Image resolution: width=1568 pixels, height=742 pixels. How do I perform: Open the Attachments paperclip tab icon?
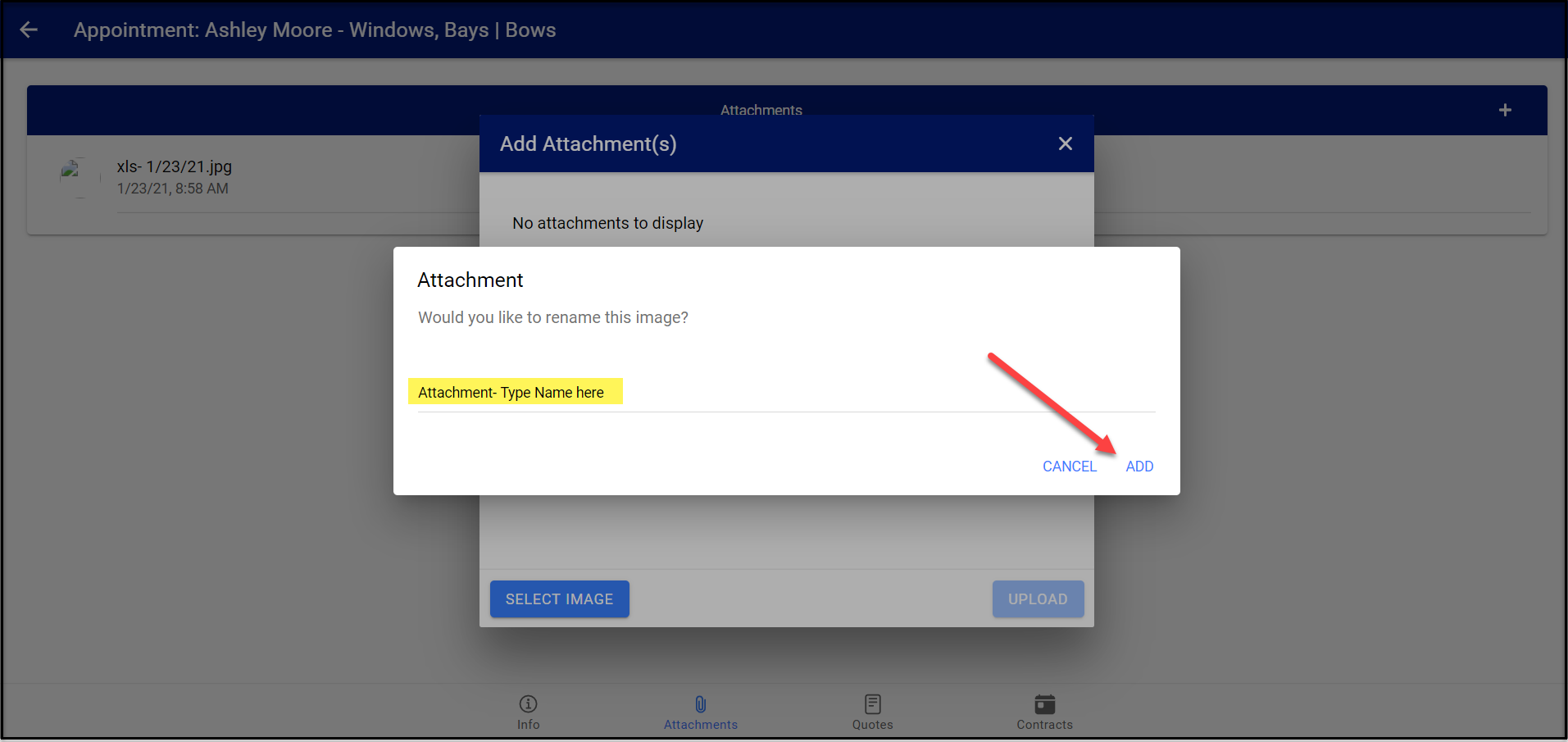(701, 703)
